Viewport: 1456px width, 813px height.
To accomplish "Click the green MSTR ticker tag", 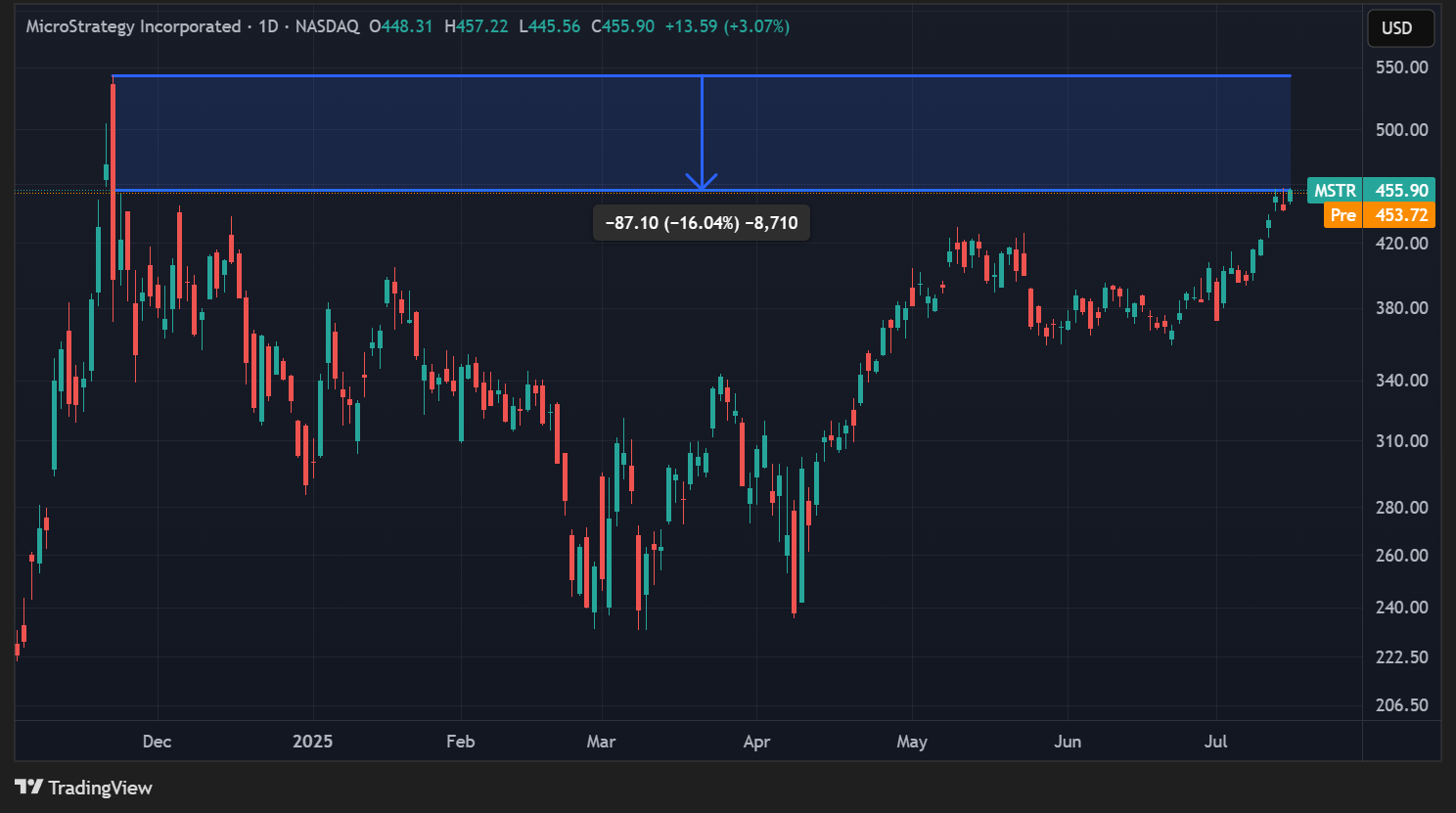I will (1334, 191).
